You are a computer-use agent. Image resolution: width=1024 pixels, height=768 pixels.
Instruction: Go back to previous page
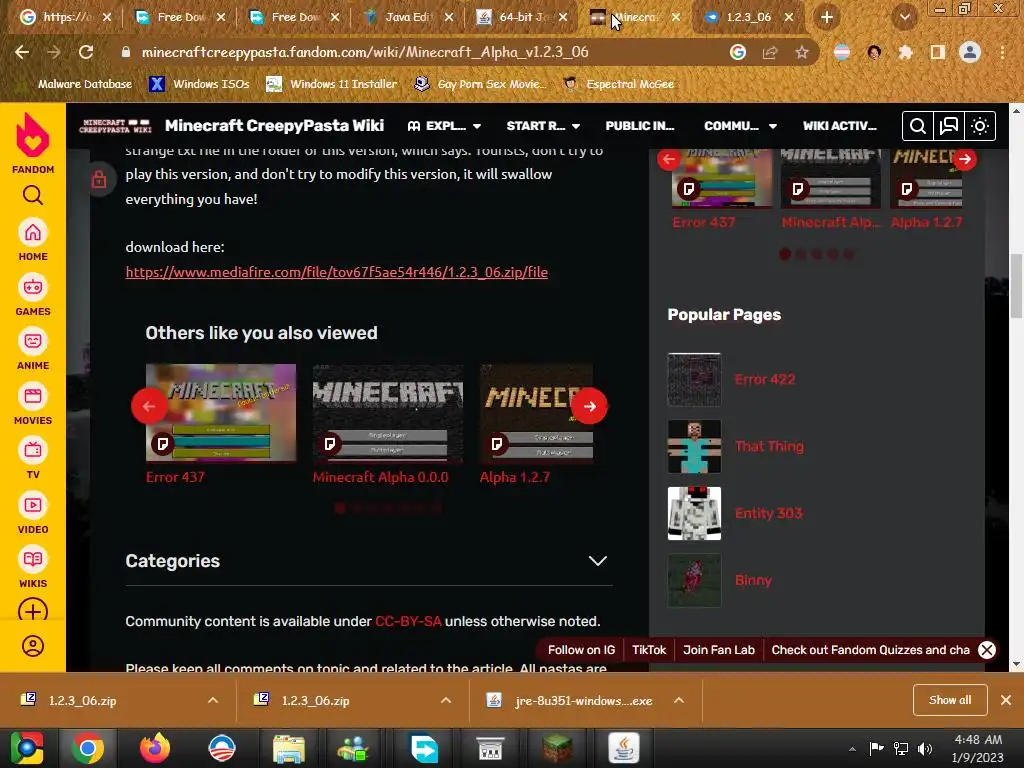22,52
